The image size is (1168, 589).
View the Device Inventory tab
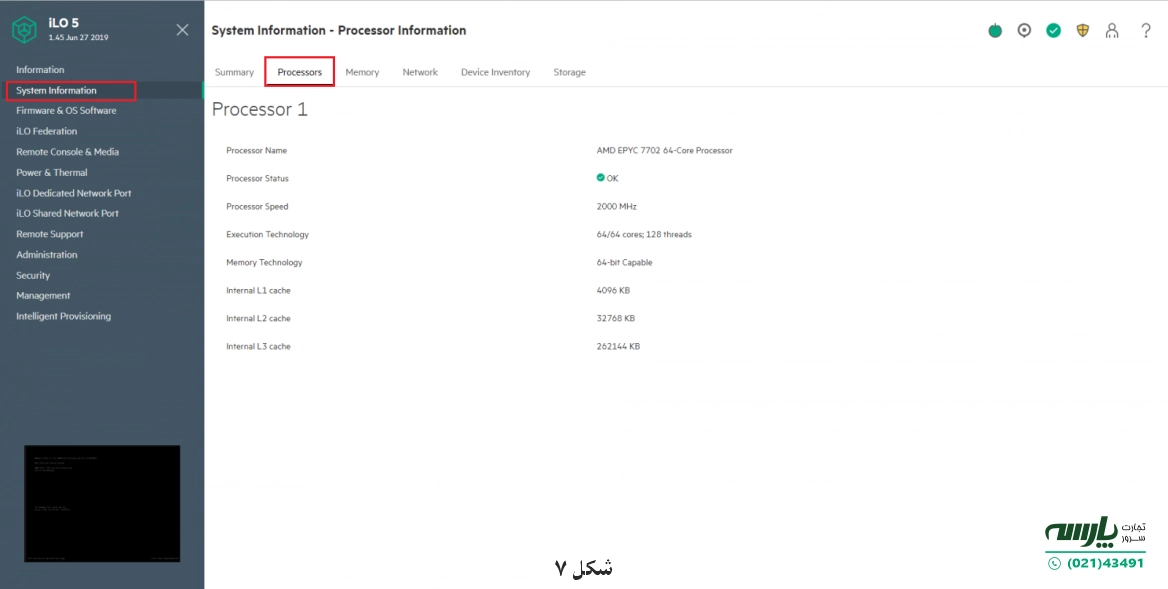(494, 72)
